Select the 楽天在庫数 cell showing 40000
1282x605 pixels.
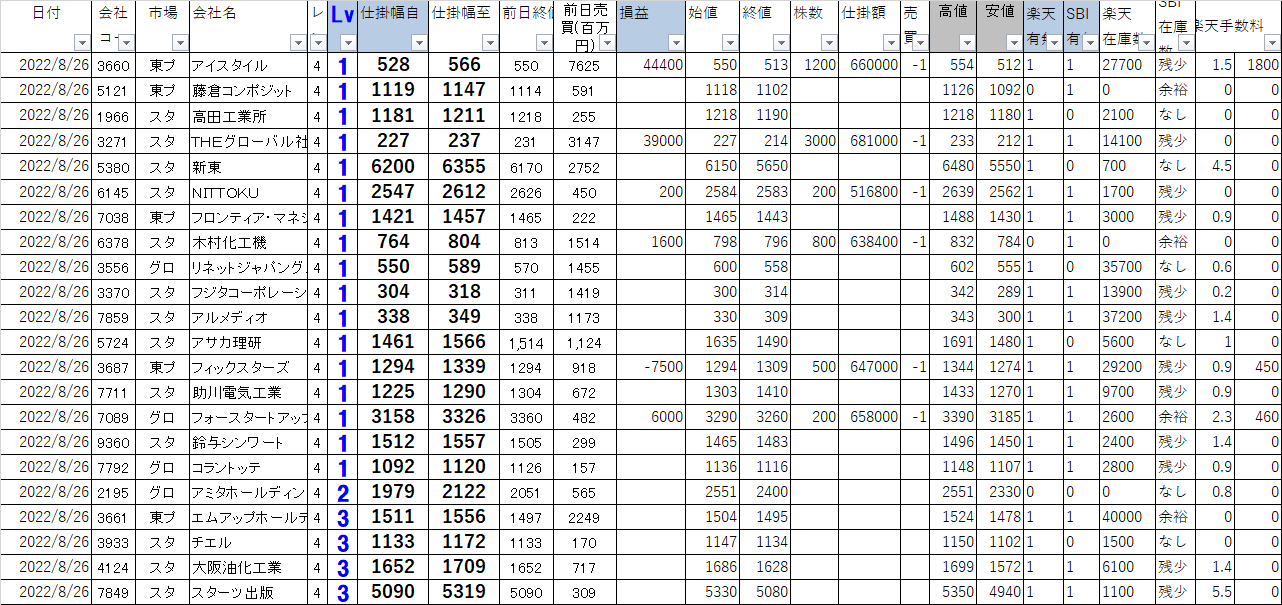(x=1128, y=517)
